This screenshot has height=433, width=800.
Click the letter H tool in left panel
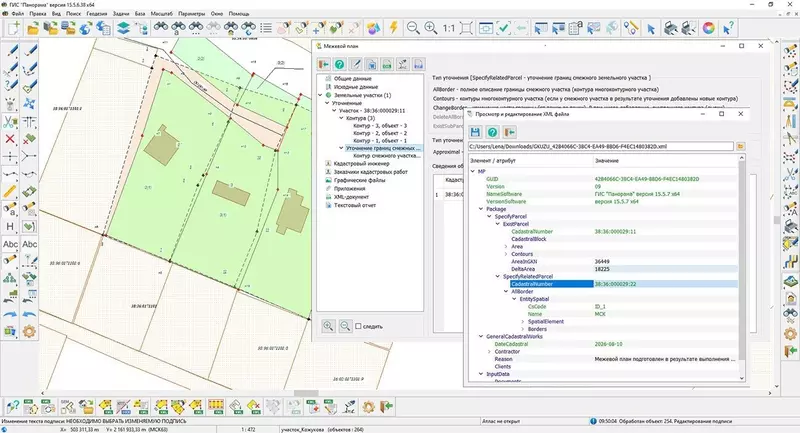pyautogui.click(x=10, y=226)
